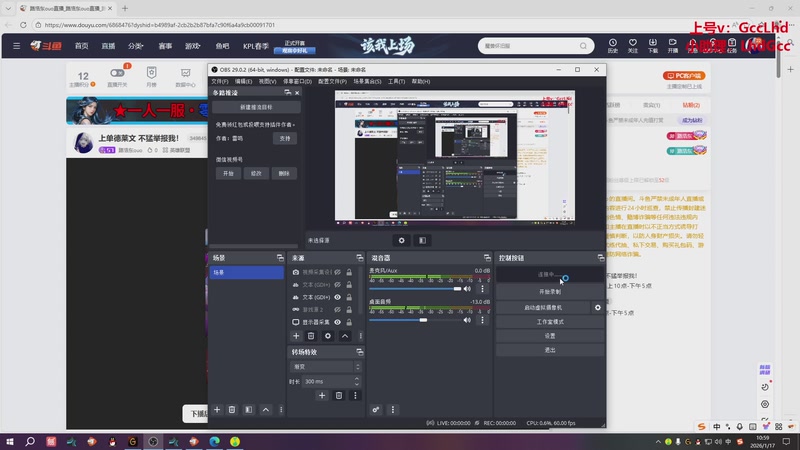The height and width of the screenshot is (450, 800).
Task: Select 场景 item in scenes list
Action: [x=246, y=272]
